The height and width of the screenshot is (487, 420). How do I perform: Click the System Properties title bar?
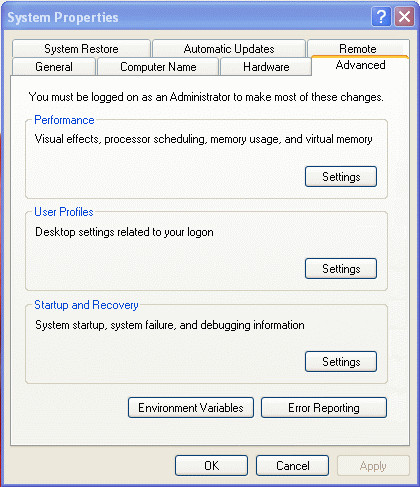coord(187,17)
